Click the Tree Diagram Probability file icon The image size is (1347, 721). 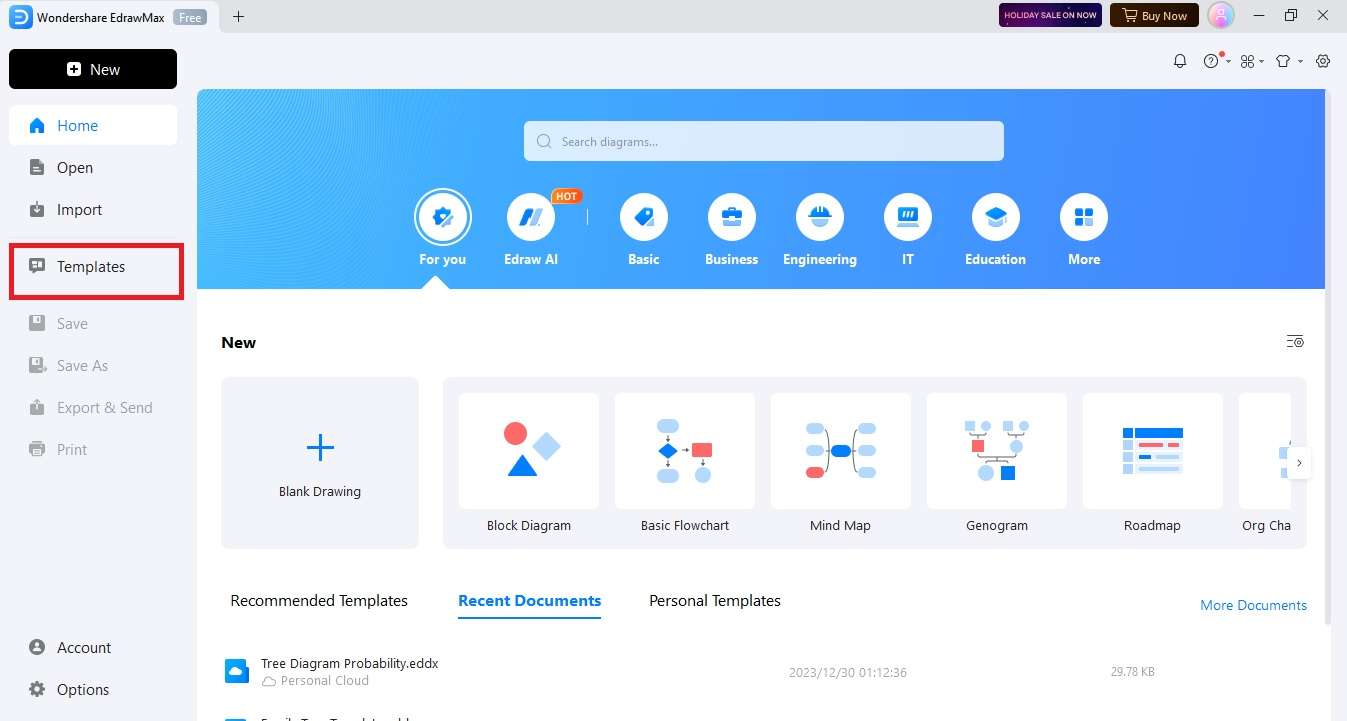click(237, 671)
